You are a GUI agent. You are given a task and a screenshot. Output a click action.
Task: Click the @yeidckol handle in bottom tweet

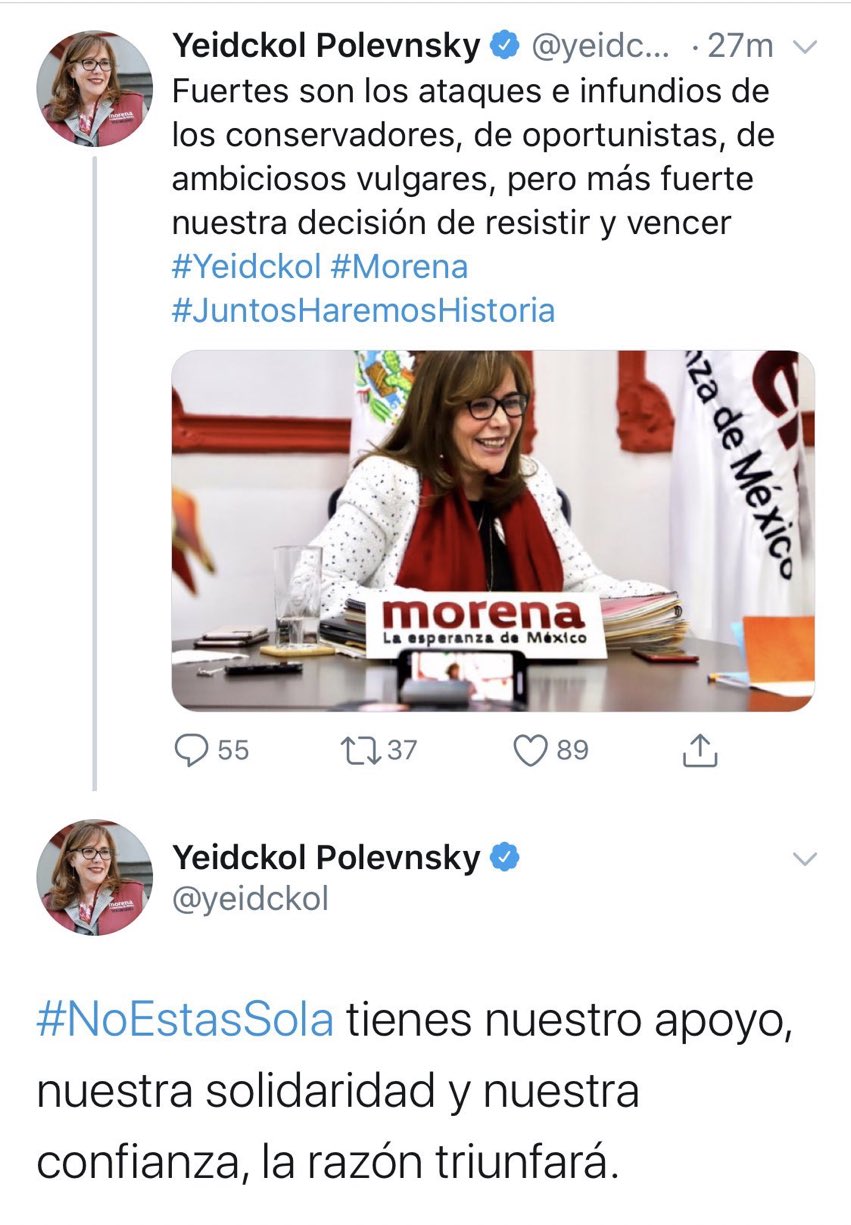[250, 899]
